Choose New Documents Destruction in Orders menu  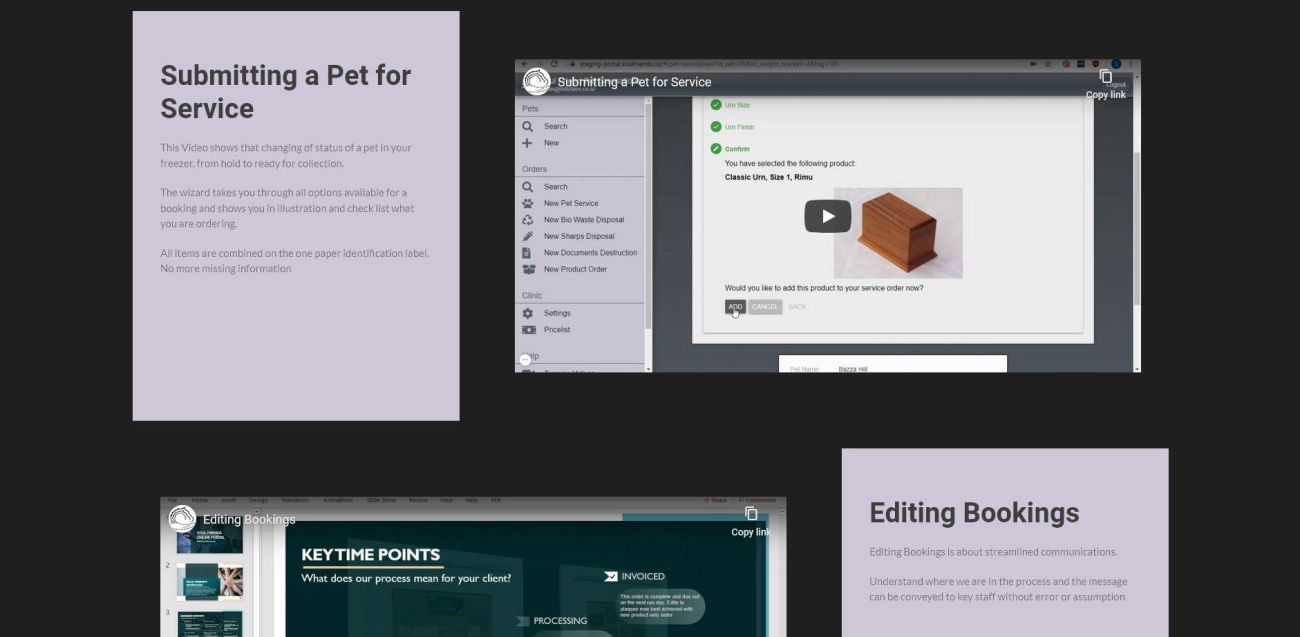click(590, 253)
